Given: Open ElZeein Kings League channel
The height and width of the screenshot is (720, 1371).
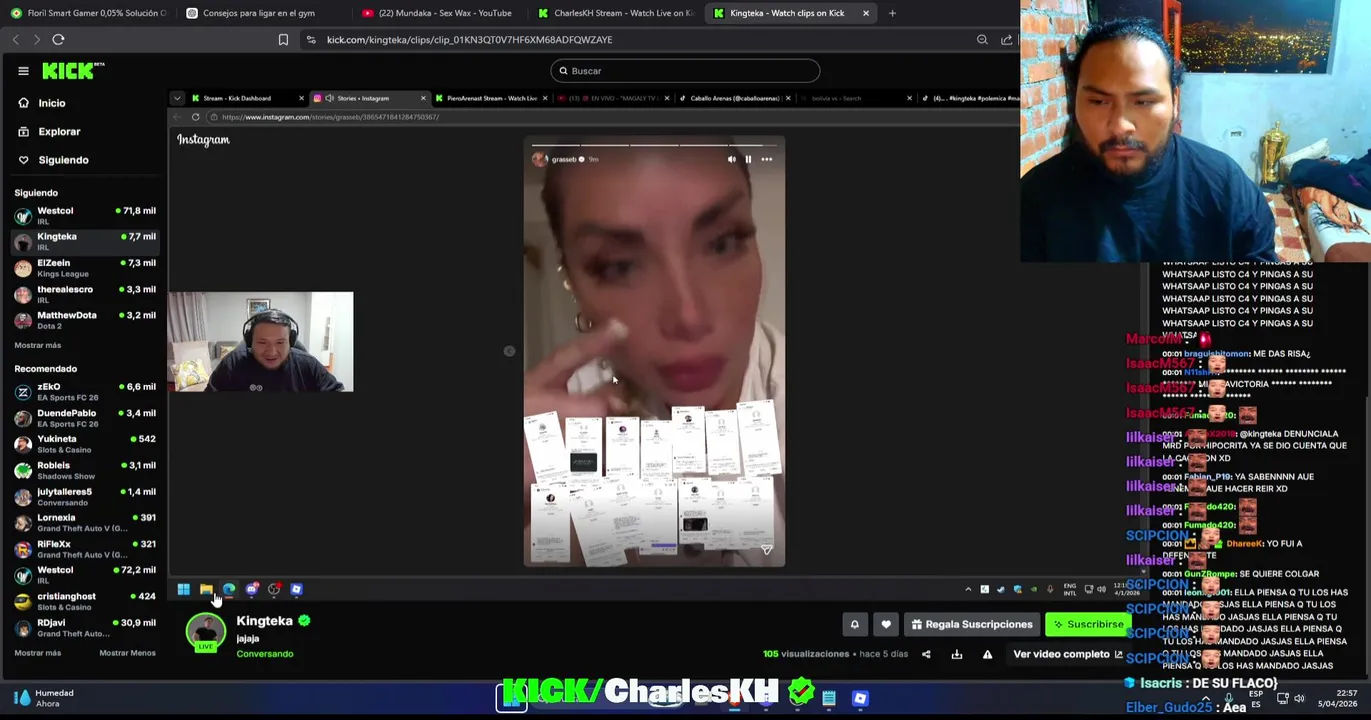Looking at the screenshot, I should [85, 267].
